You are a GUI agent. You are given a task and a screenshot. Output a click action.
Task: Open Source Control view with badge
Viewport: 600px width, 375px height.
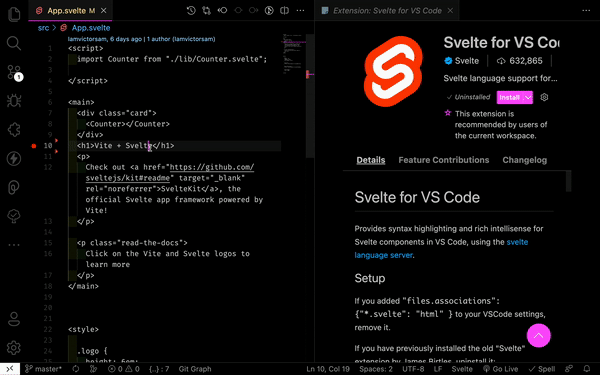tap(15, 72)
